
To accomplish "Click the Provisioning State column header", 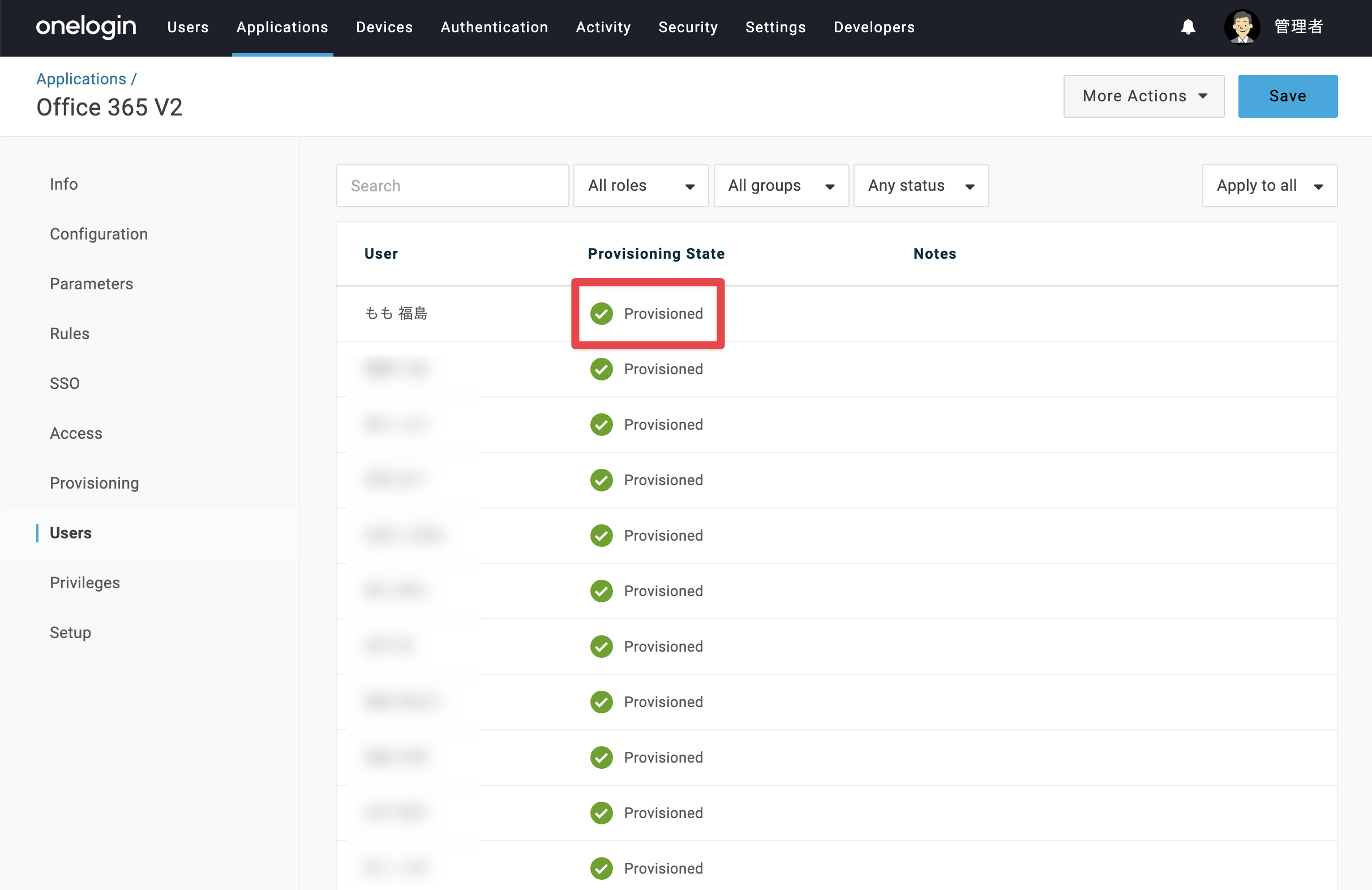I will pyautogui.click(x=656, y=253).
